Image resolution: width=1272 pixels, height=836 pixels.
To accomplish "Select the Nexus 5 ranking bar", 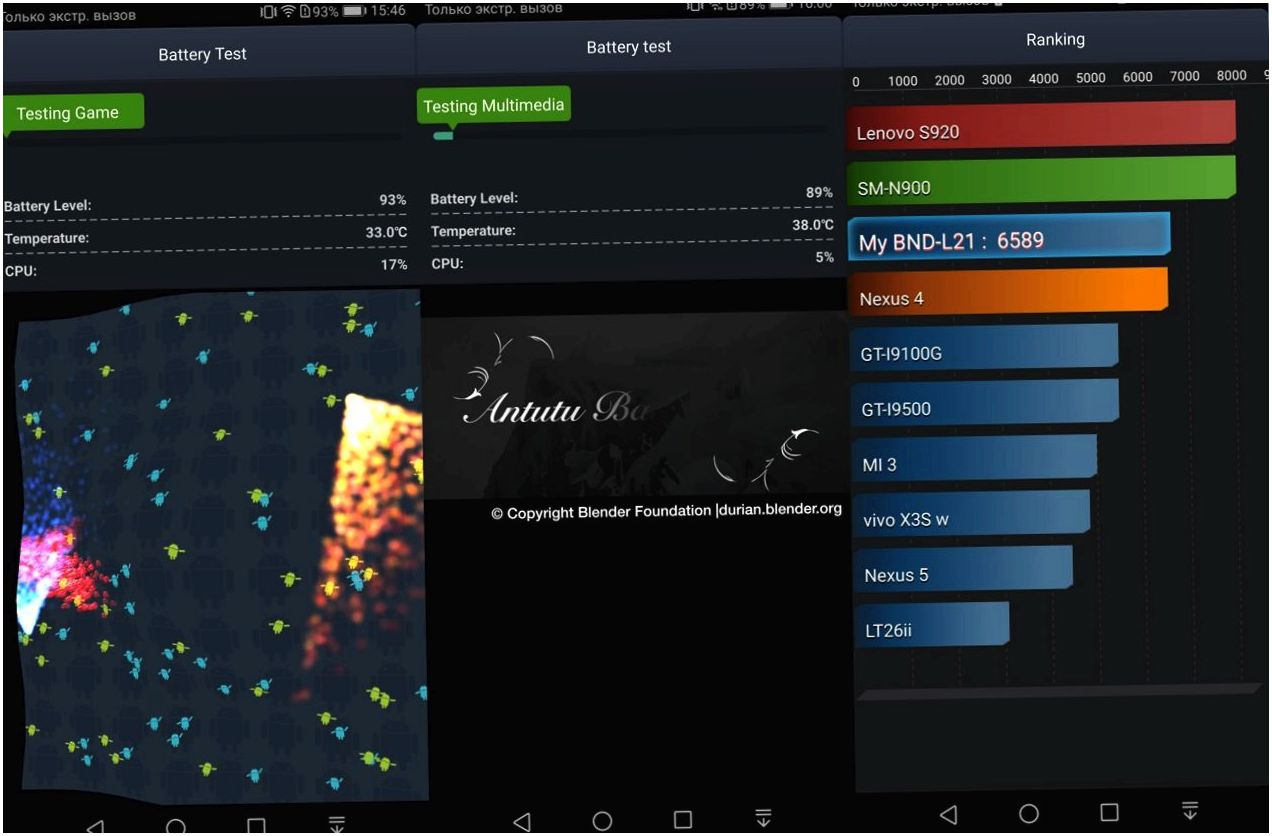I will tap(964, 570).
